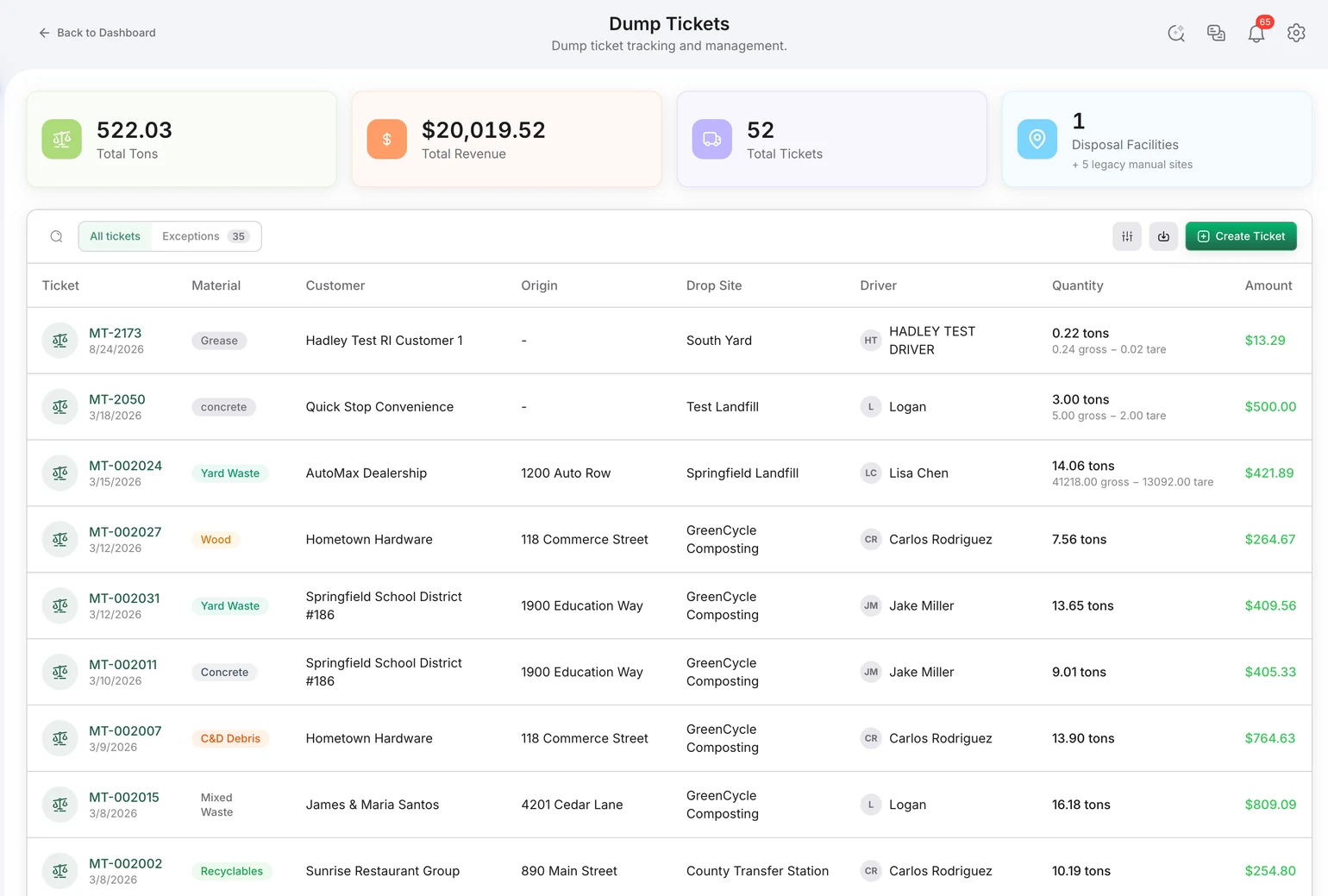The image size is (1328, 896).
Task: Open ticket MT-002002
Action: [x=126, y=864]
